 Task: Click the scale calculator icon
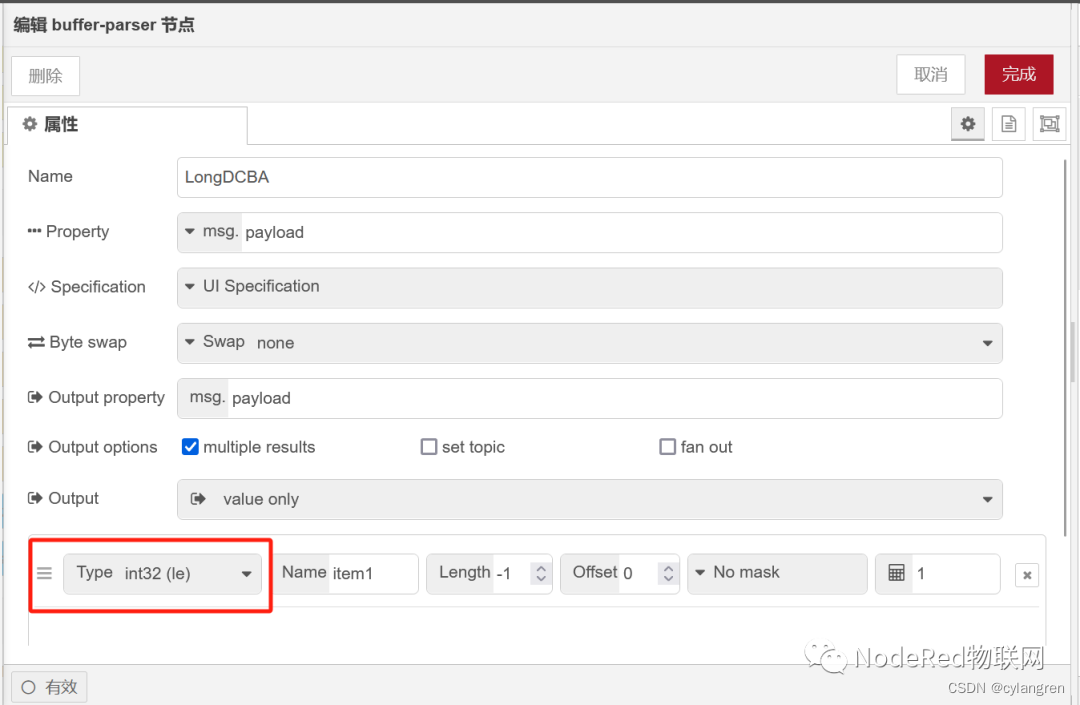(x=896, y=573)
